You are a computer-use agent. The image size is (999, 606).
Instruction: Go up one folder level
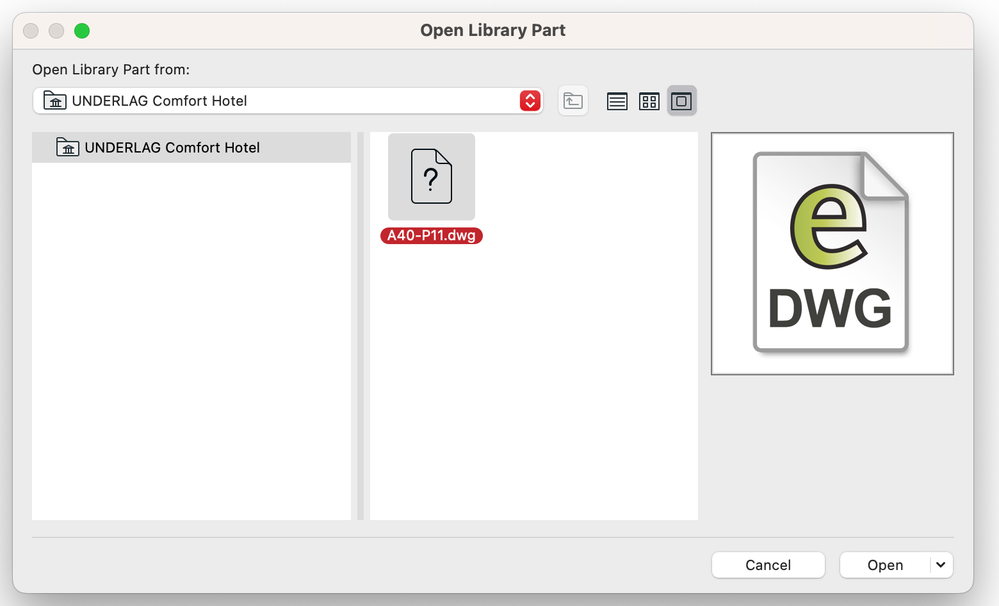[573, 101]
